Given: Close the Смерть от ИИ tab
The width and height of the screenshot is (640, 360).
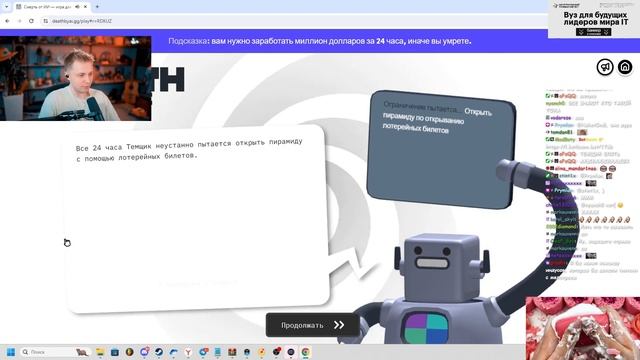Looking at the screenshot, I should (x=85, y=7).
